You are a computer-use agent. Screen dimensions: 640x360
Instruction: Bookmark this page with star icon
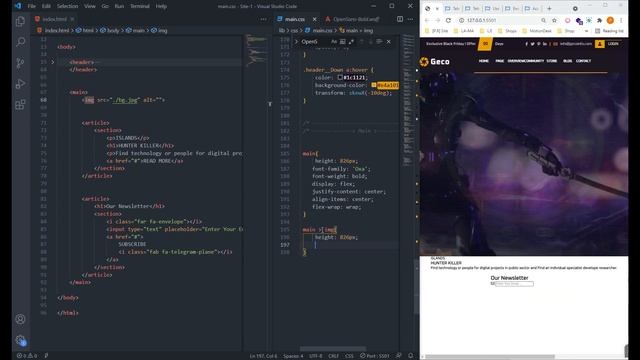click(554, 20)
